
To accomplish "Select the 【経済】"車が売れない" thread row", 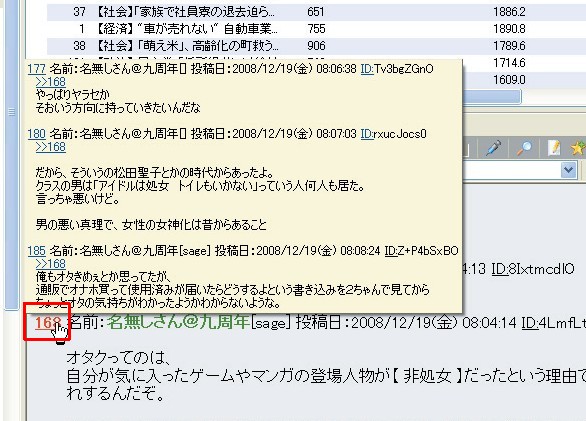I will (316, 29).
